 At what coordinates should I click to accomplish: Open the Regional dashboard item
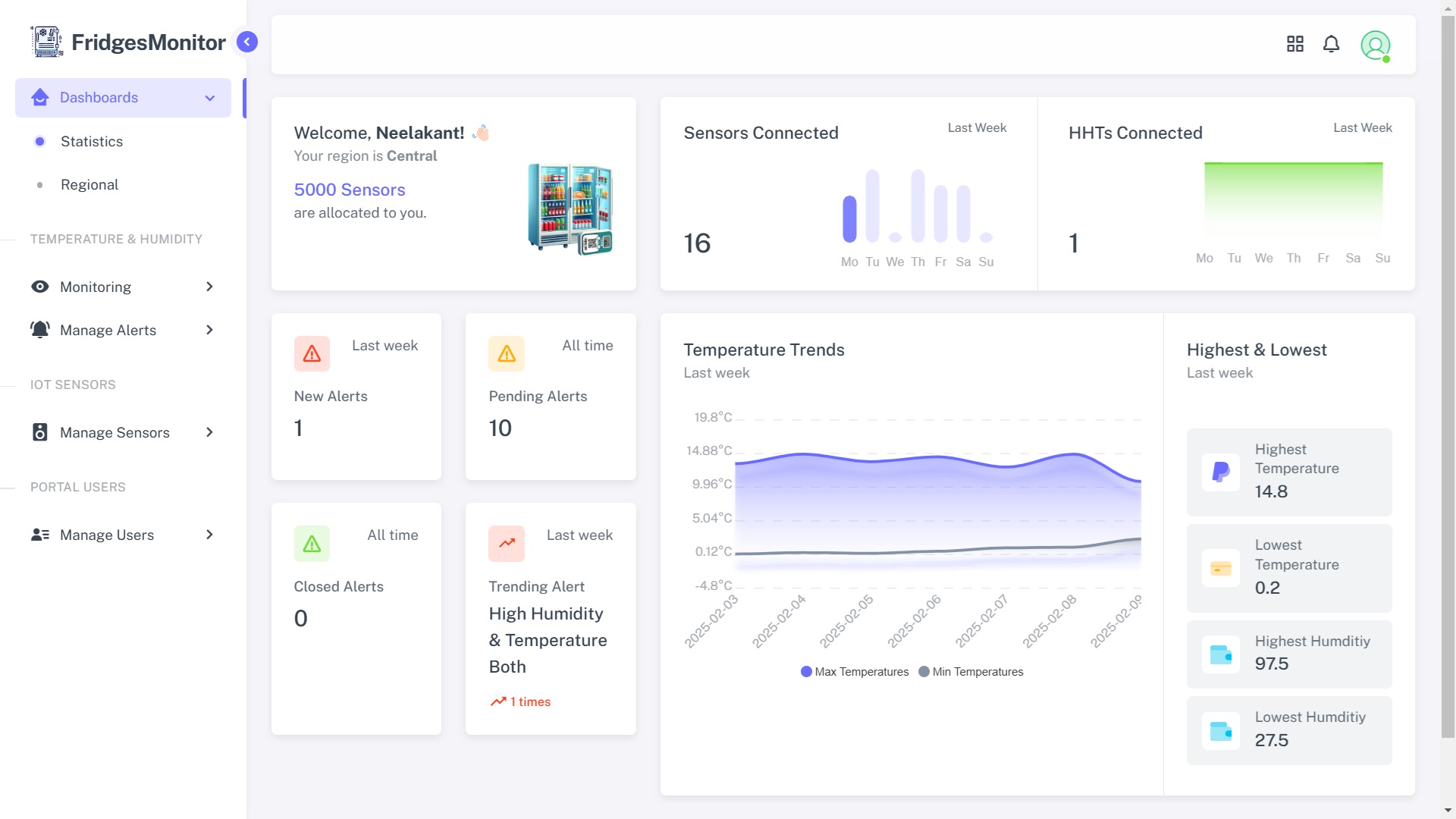89,185
